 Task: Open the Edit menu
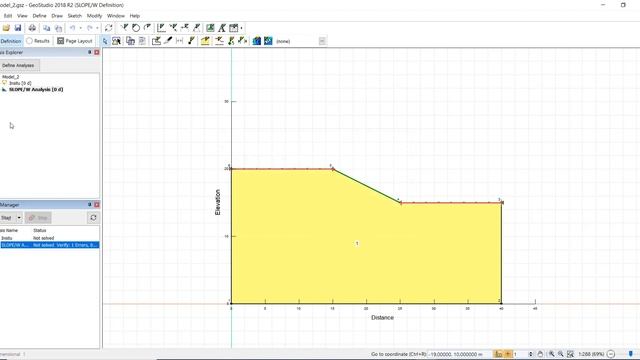8,16
